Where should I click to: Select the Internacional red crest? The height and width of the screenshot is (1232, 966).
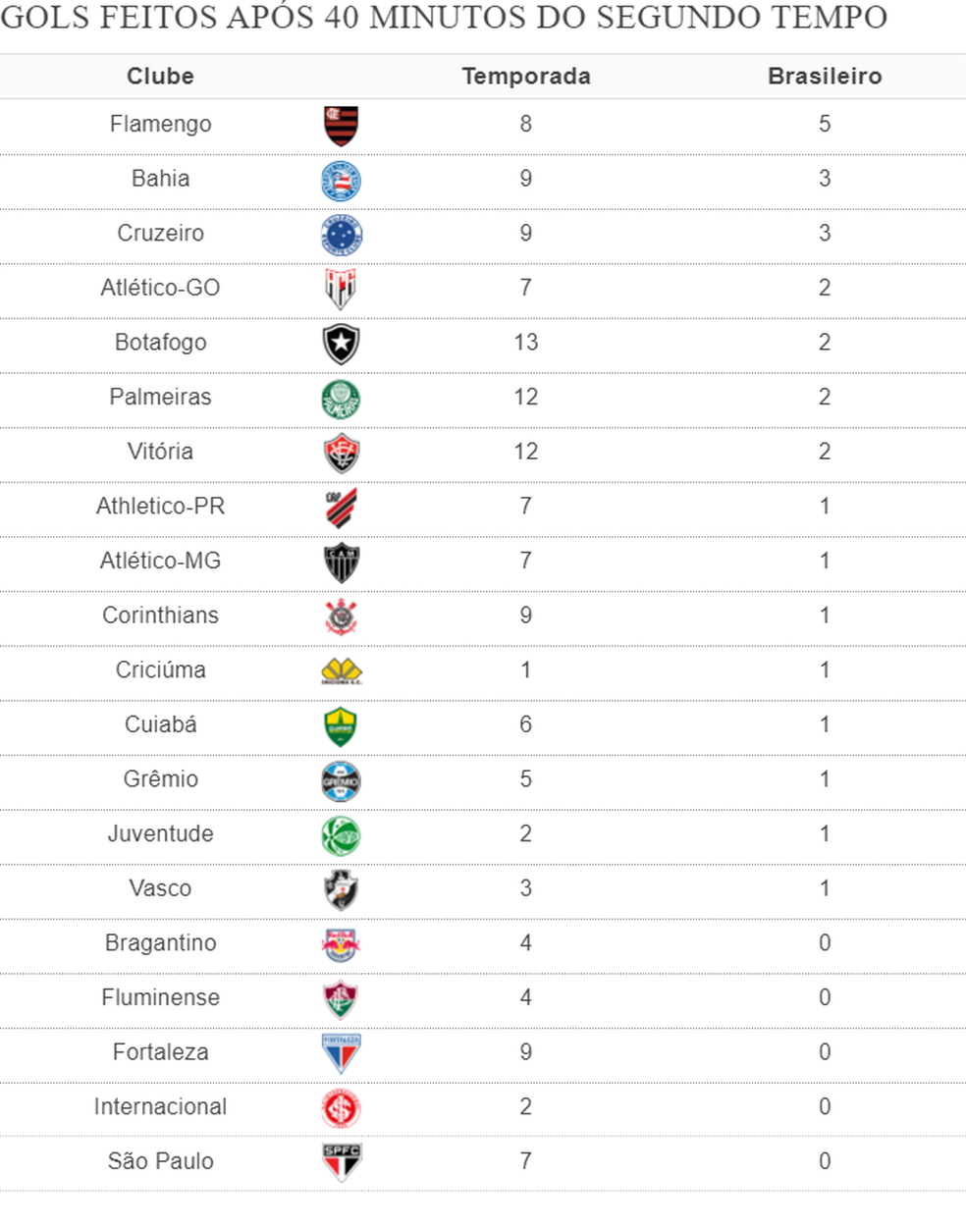point(342,1108)
